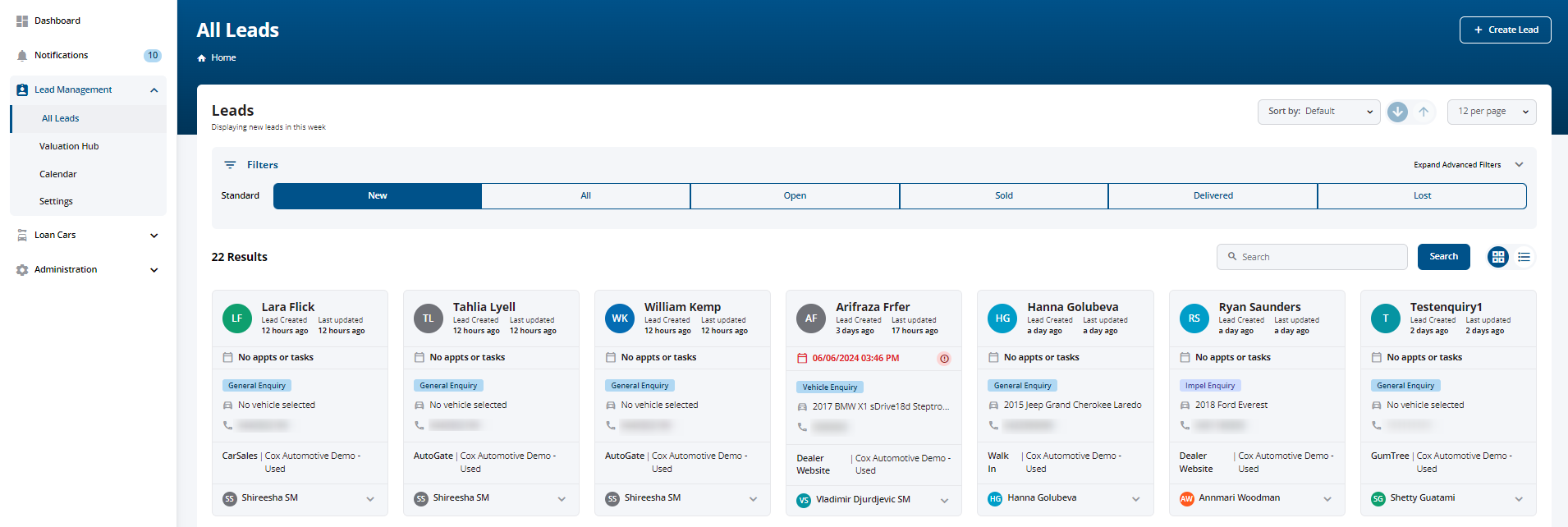
Task: Open the 12 per page dropdown
Action: [x=1492, y=112]
